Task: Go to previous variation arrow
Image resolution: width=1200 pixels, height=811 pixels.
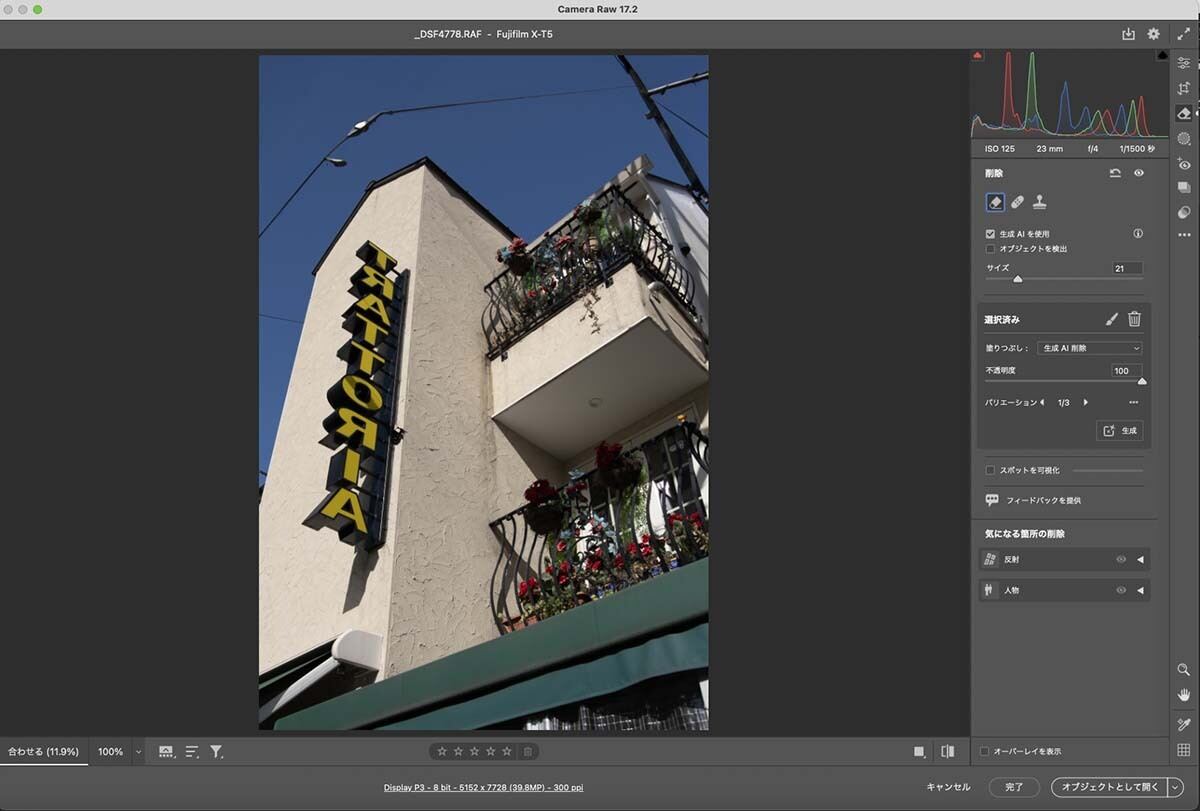Action: pos(1042,402)
